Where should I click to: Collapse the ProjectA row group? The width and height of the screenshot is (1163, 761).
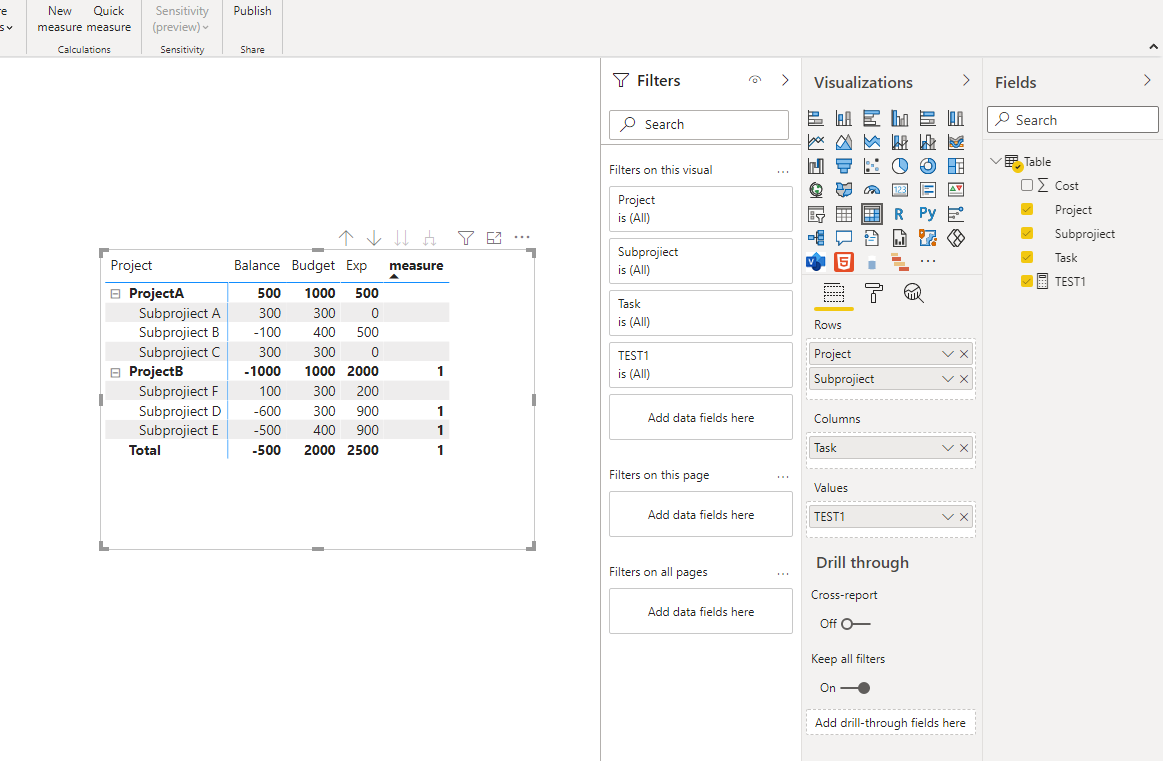coord(116,294)
